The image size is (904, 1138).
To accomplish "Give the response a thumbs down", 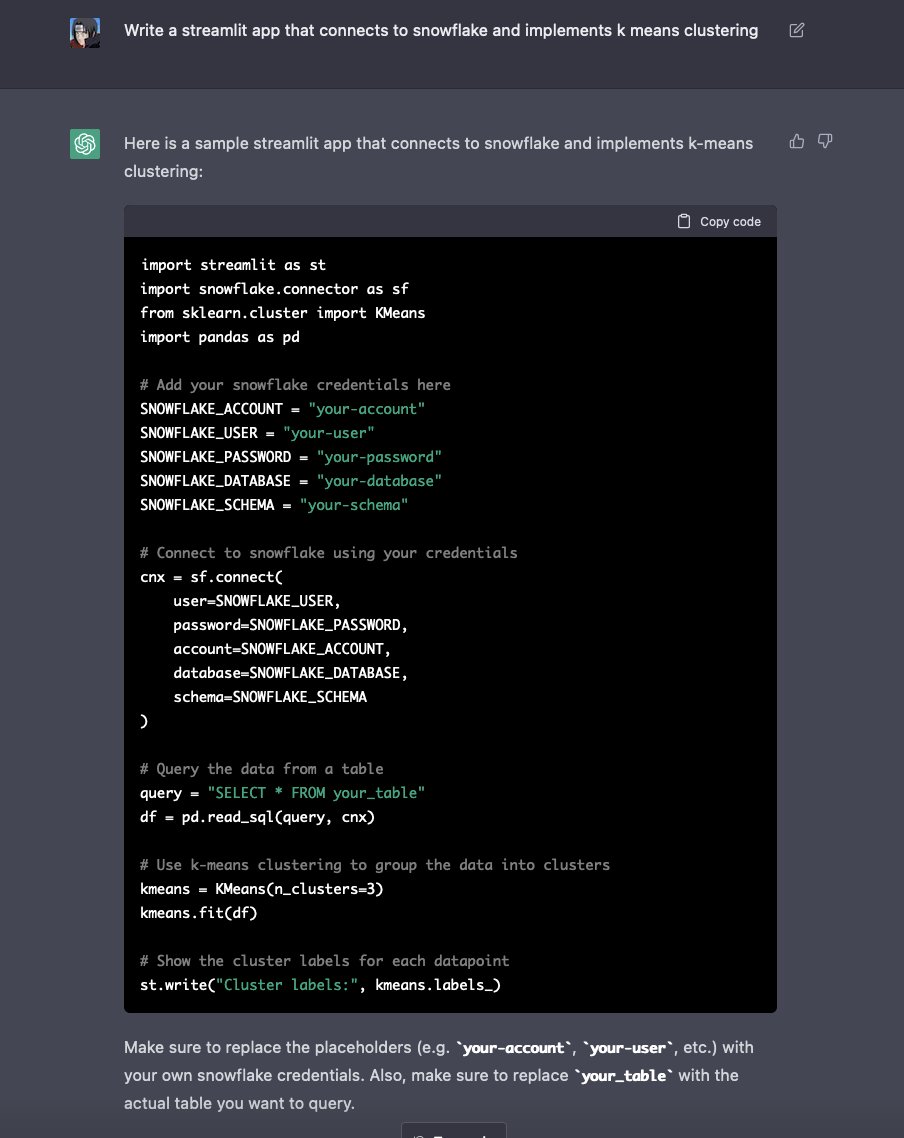I will click(825, 142).
